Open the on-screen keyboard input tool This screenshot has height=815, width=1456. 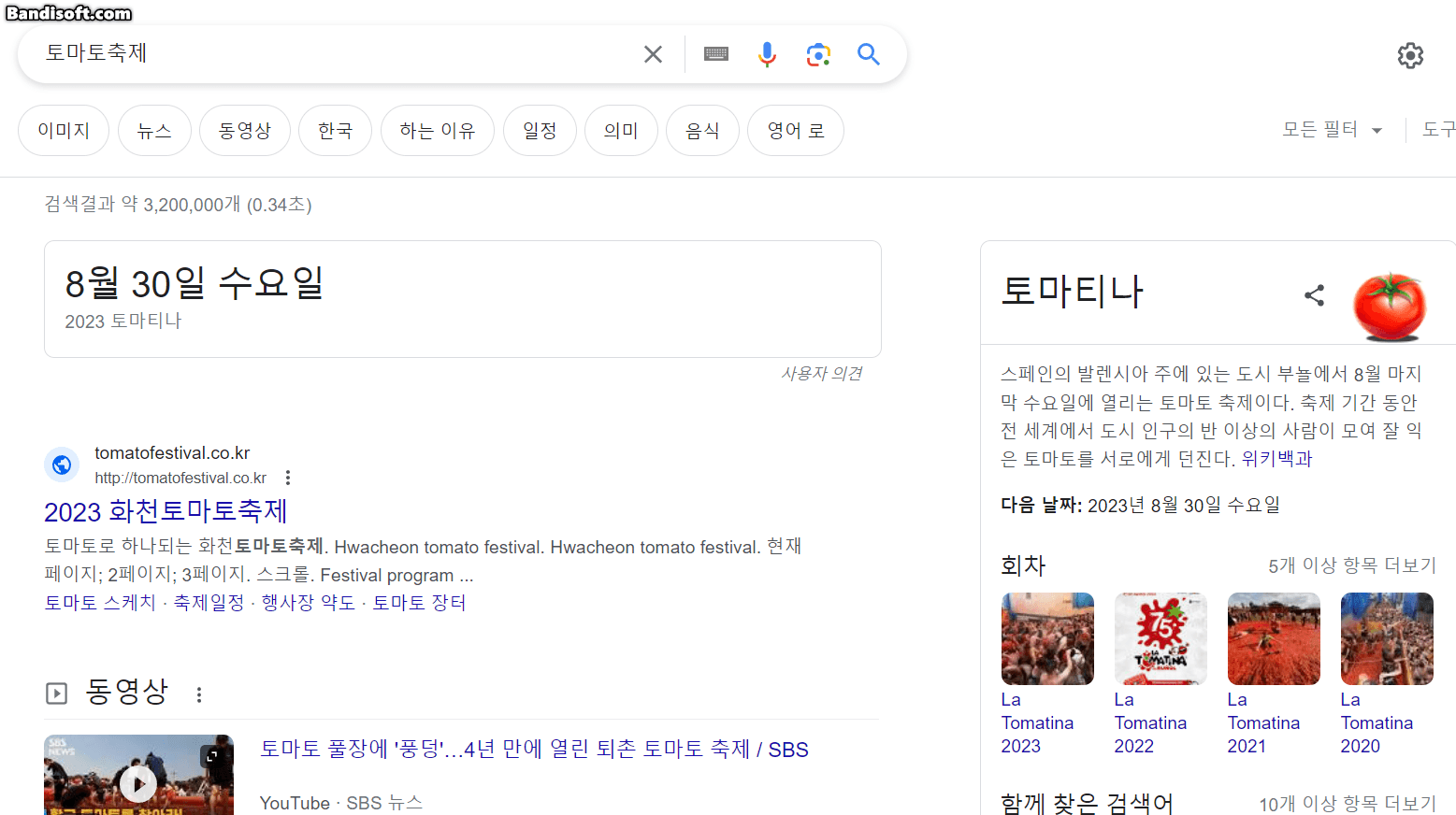(x=716, y=54)
